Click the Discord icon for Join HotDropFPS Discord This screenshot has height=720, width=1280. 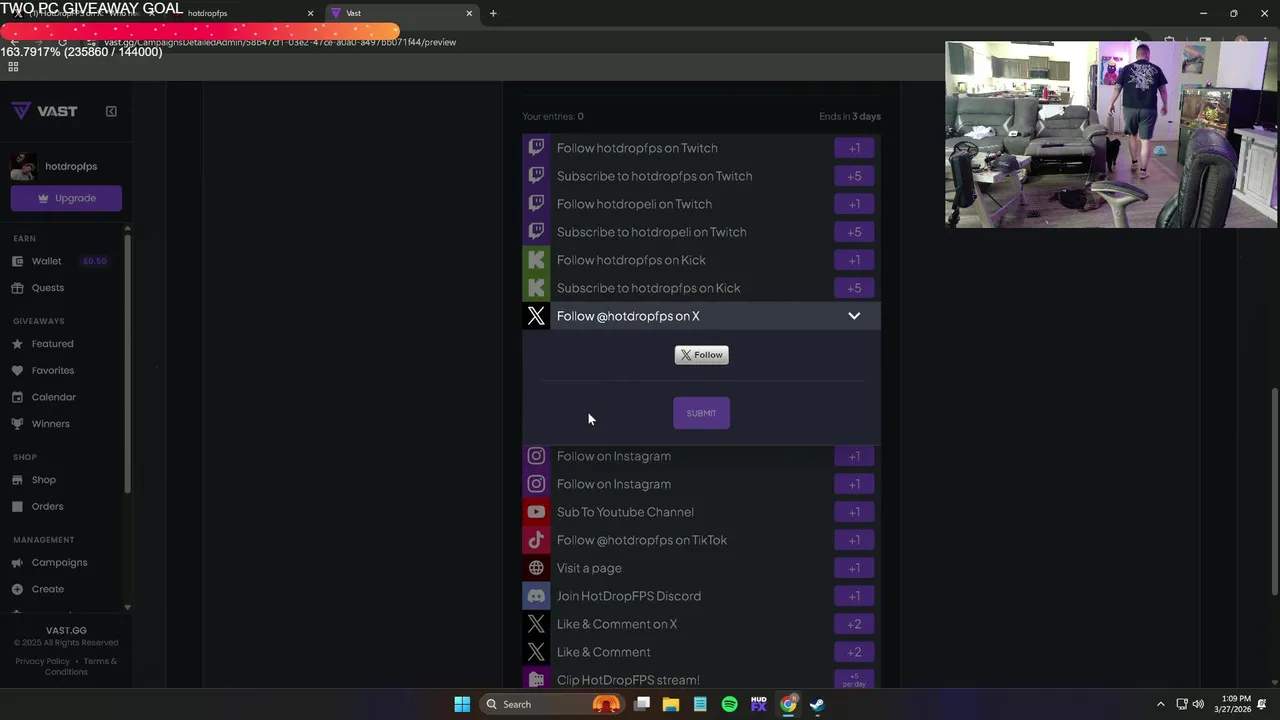[536, 596]
